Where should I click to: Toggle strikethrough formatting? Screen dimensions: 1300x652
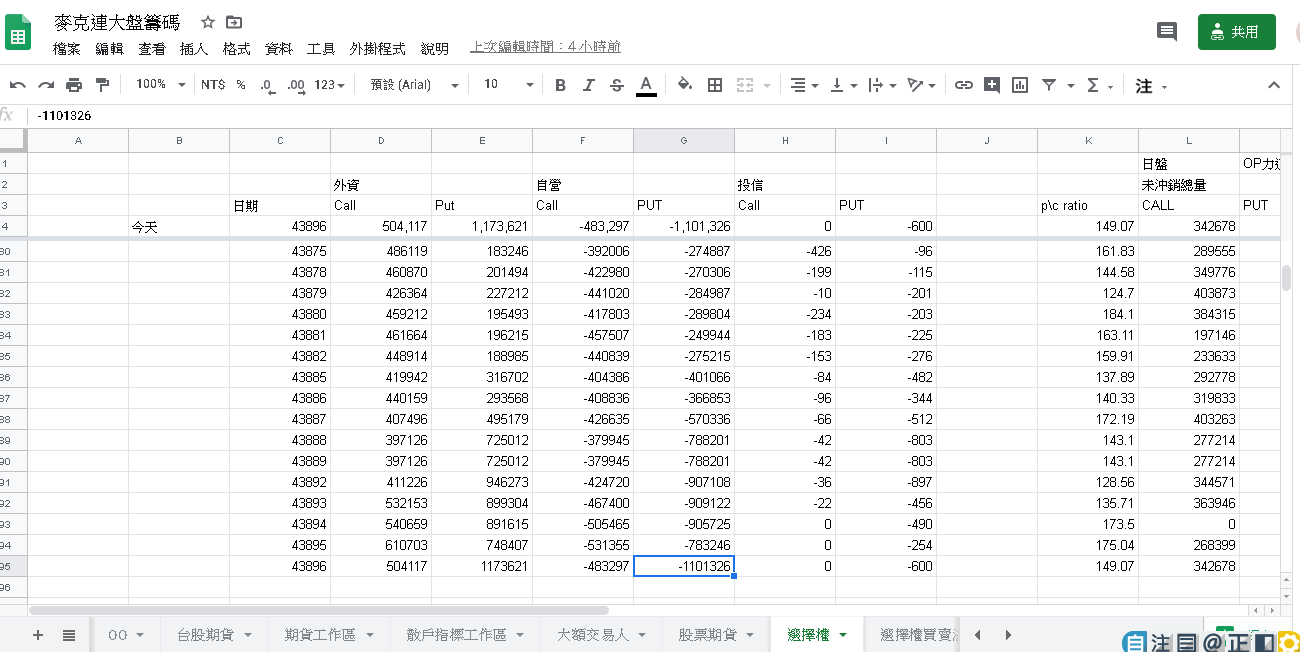point(616,85)
